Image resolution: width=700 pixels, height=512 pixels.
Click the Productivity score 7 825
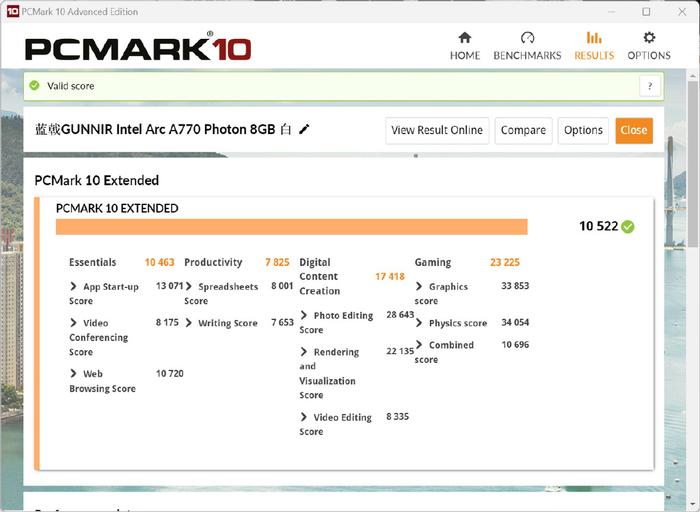[x=277, y=262]
